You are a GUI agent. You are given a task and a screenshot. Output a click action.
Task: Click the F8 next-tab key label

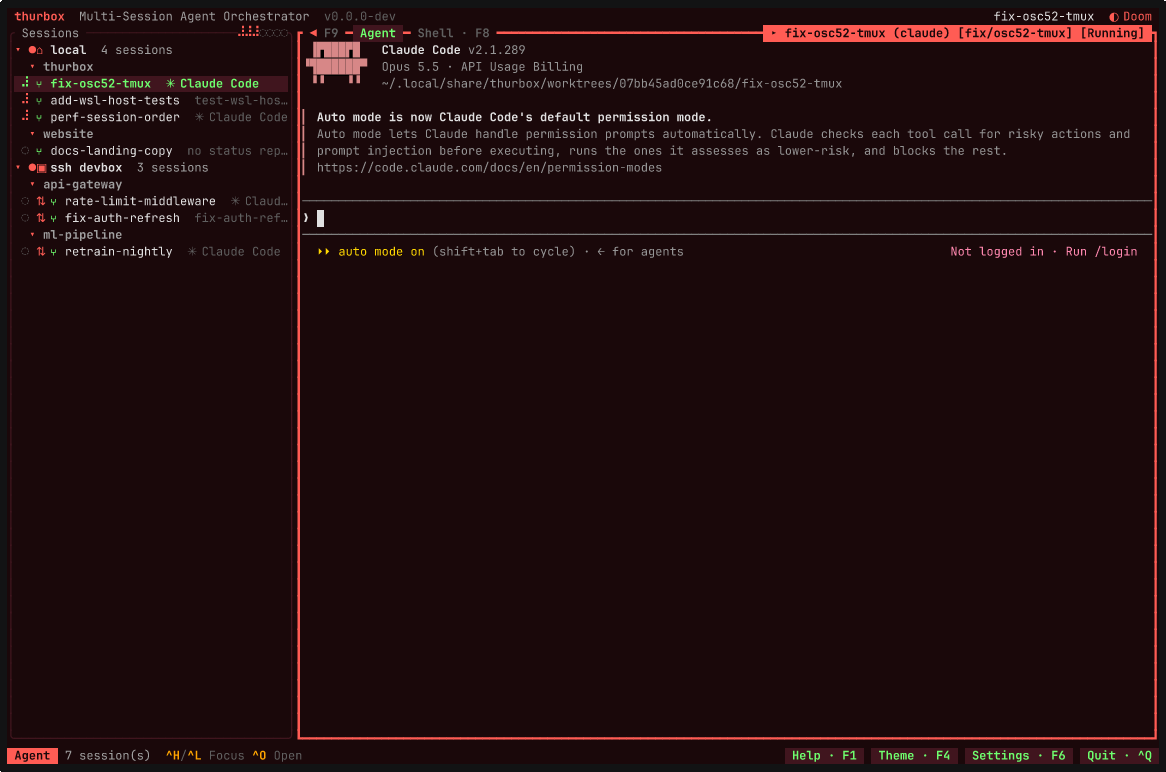482,33
